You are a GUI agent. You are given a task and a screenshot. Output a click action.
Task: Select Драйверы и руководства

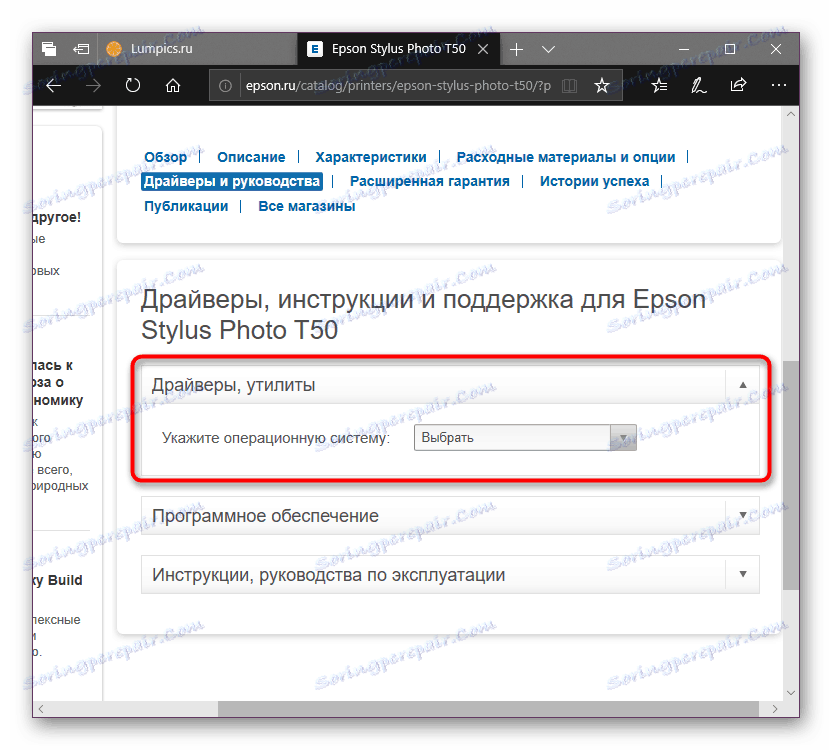coord(232,182)
